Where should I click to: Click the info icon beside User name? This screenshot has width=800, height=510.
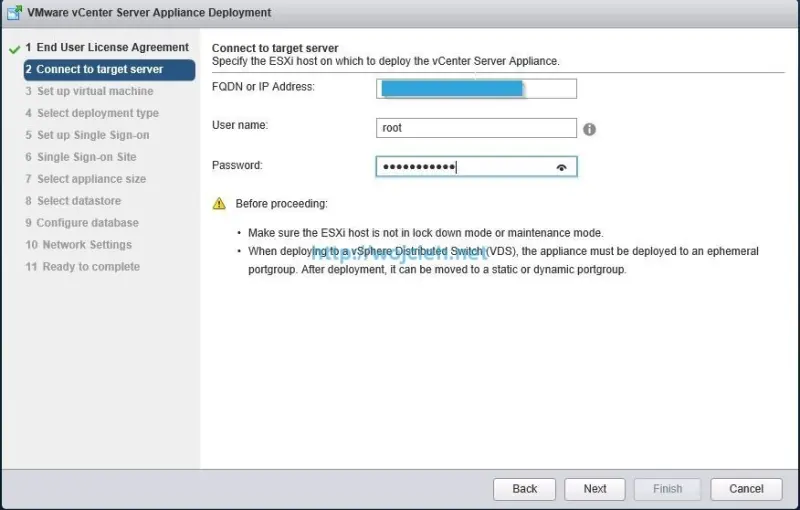589,130
